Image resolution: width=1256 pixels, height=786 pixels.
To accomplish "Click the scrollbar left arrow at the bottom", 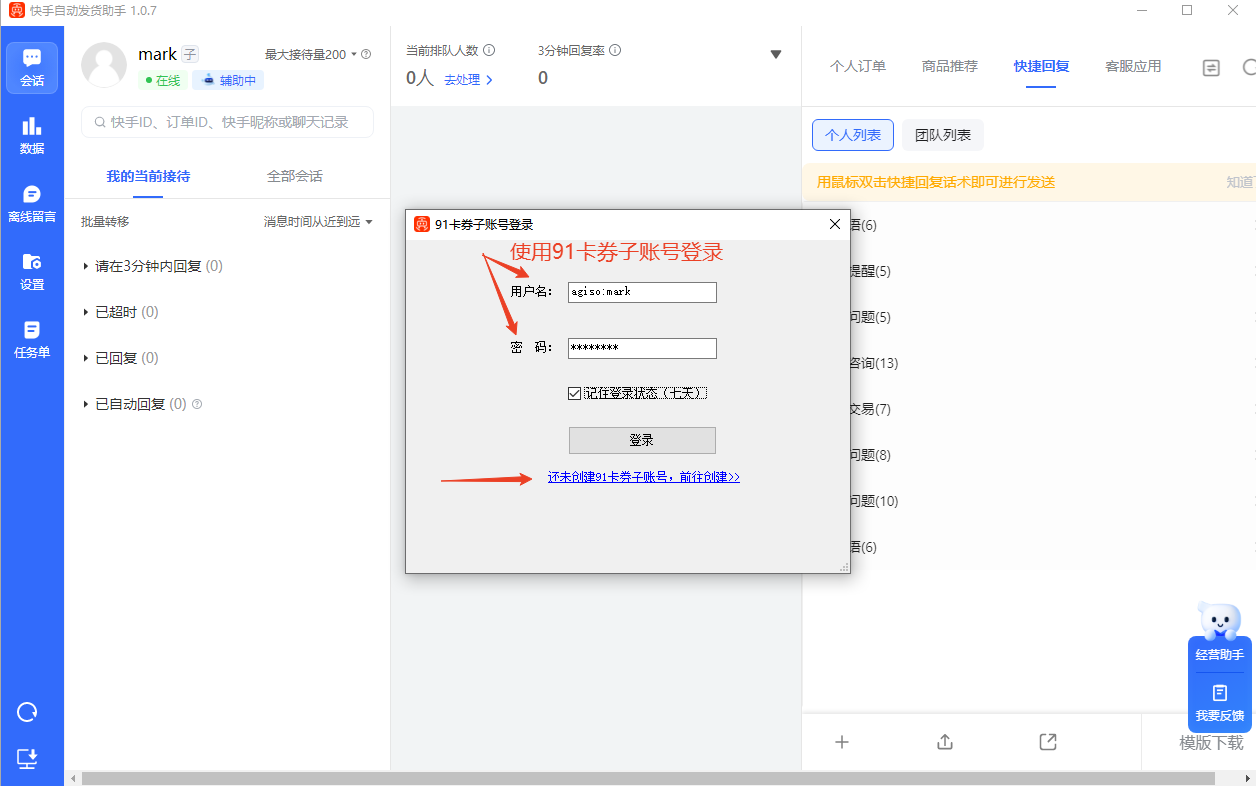I will (72, 778).
